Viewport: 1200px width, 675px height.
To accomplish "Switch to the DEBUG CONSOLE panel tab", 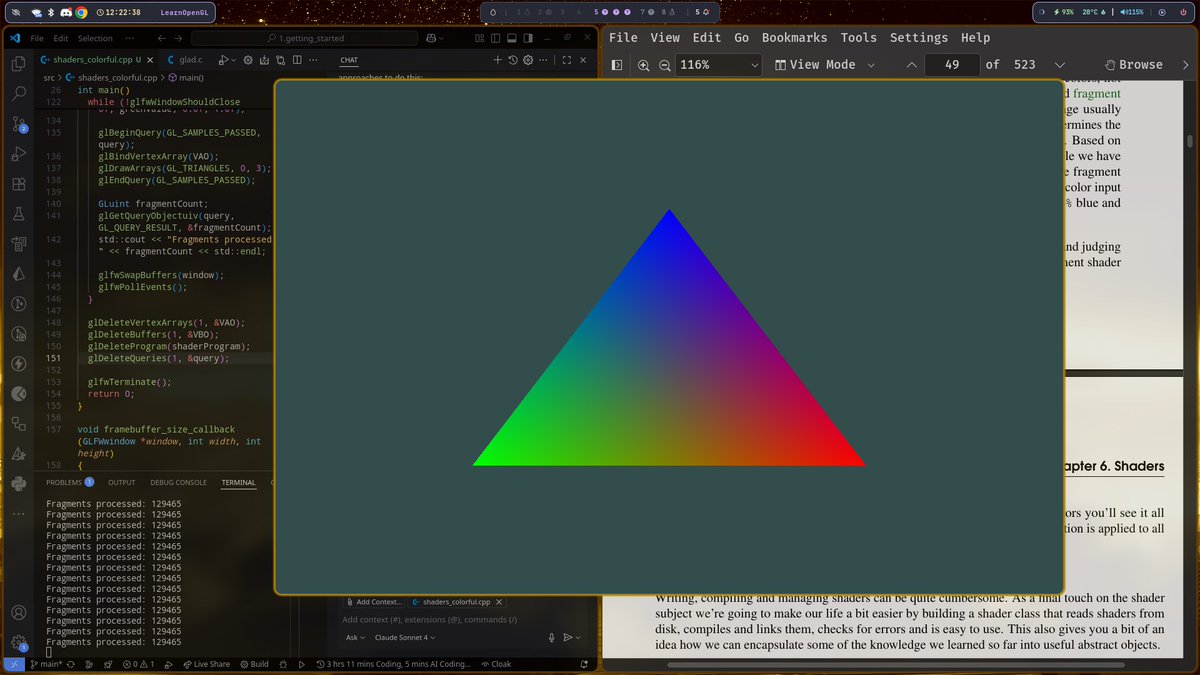I will 178,482.
